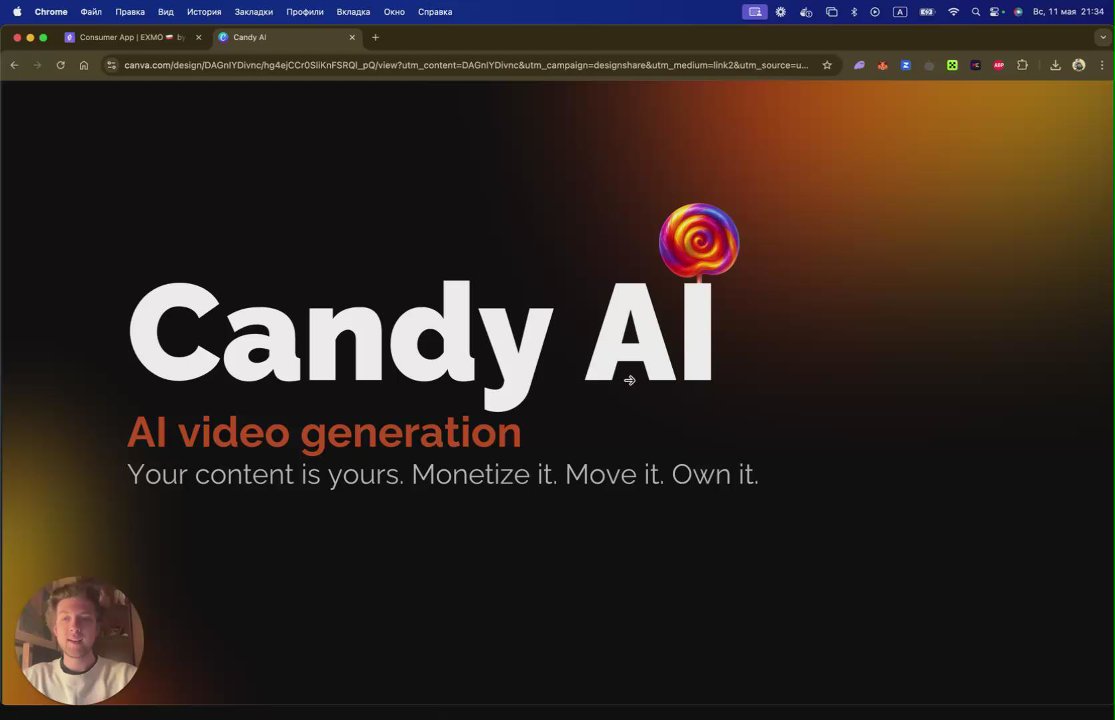This screenshot has height=720, width=1115.
Task: Open date and time Вс, 11 мая
Action: coord(1068,11)
